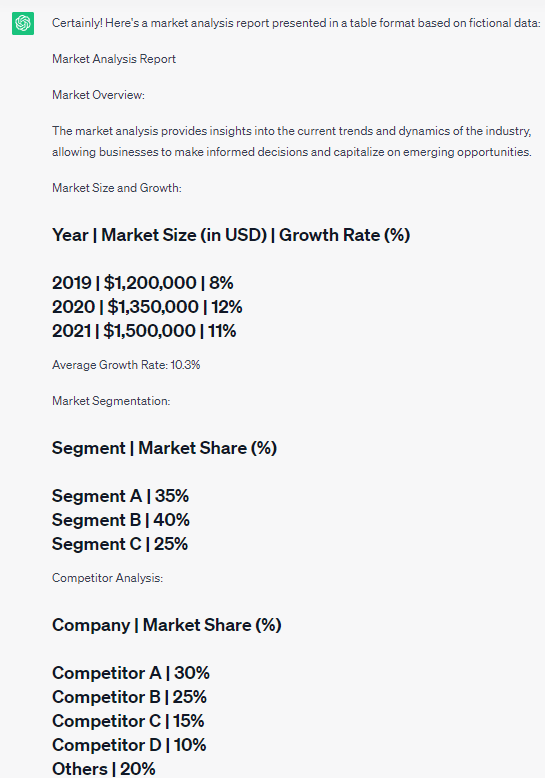The image size is (545, 778).
Task: Click the 'Market Analysis Report' title line
Action: [114, 59]
